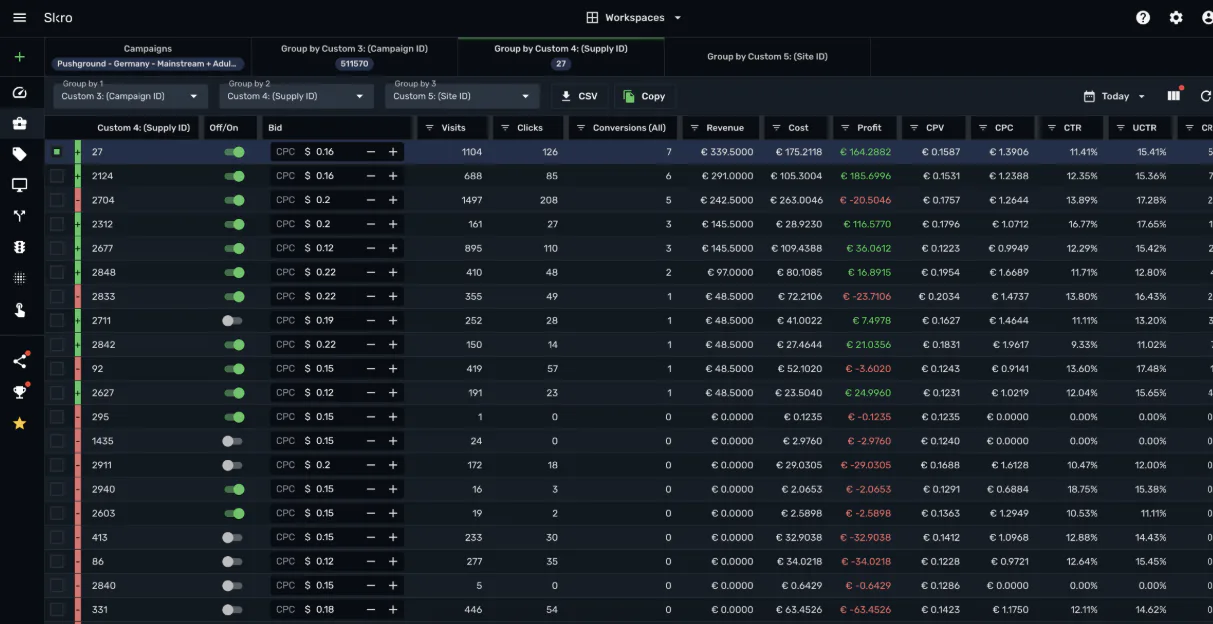Click the columns layout icon
Image resolution: width=1213 pixels, height=624 pixels.
[1174, 96]
